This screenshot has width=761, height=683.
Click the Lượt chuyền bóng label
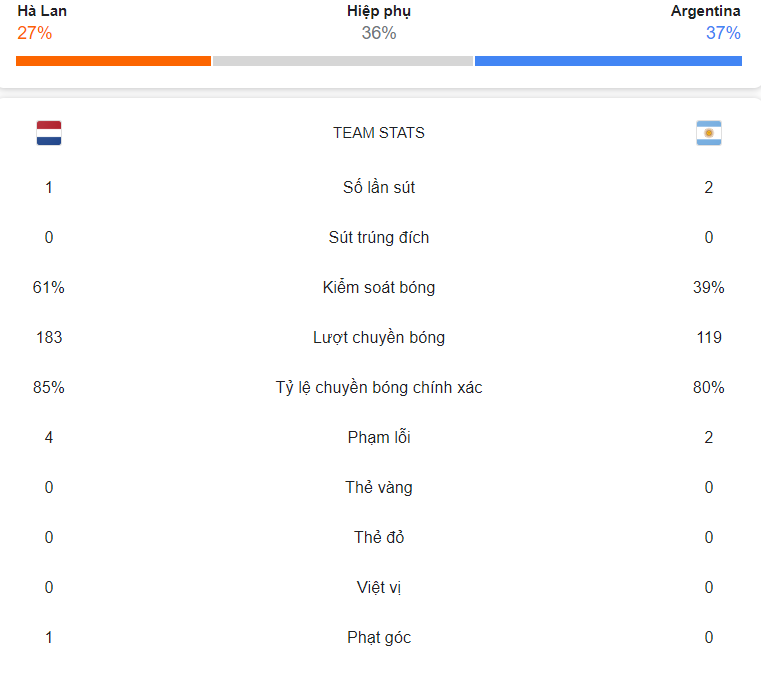379,337
